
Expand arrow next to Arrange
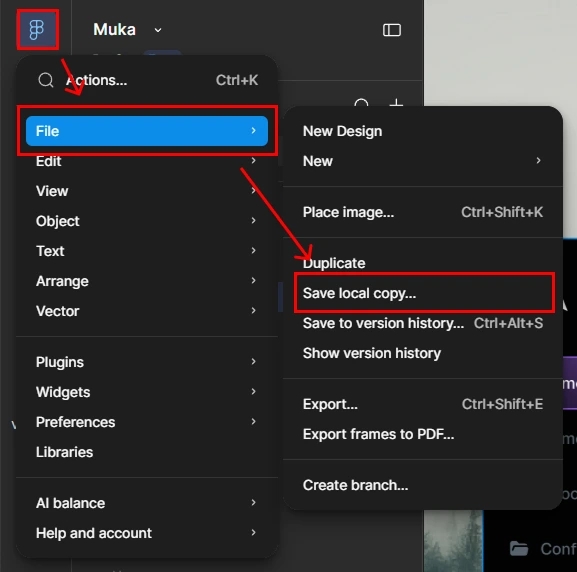click(x=254, y=280)
